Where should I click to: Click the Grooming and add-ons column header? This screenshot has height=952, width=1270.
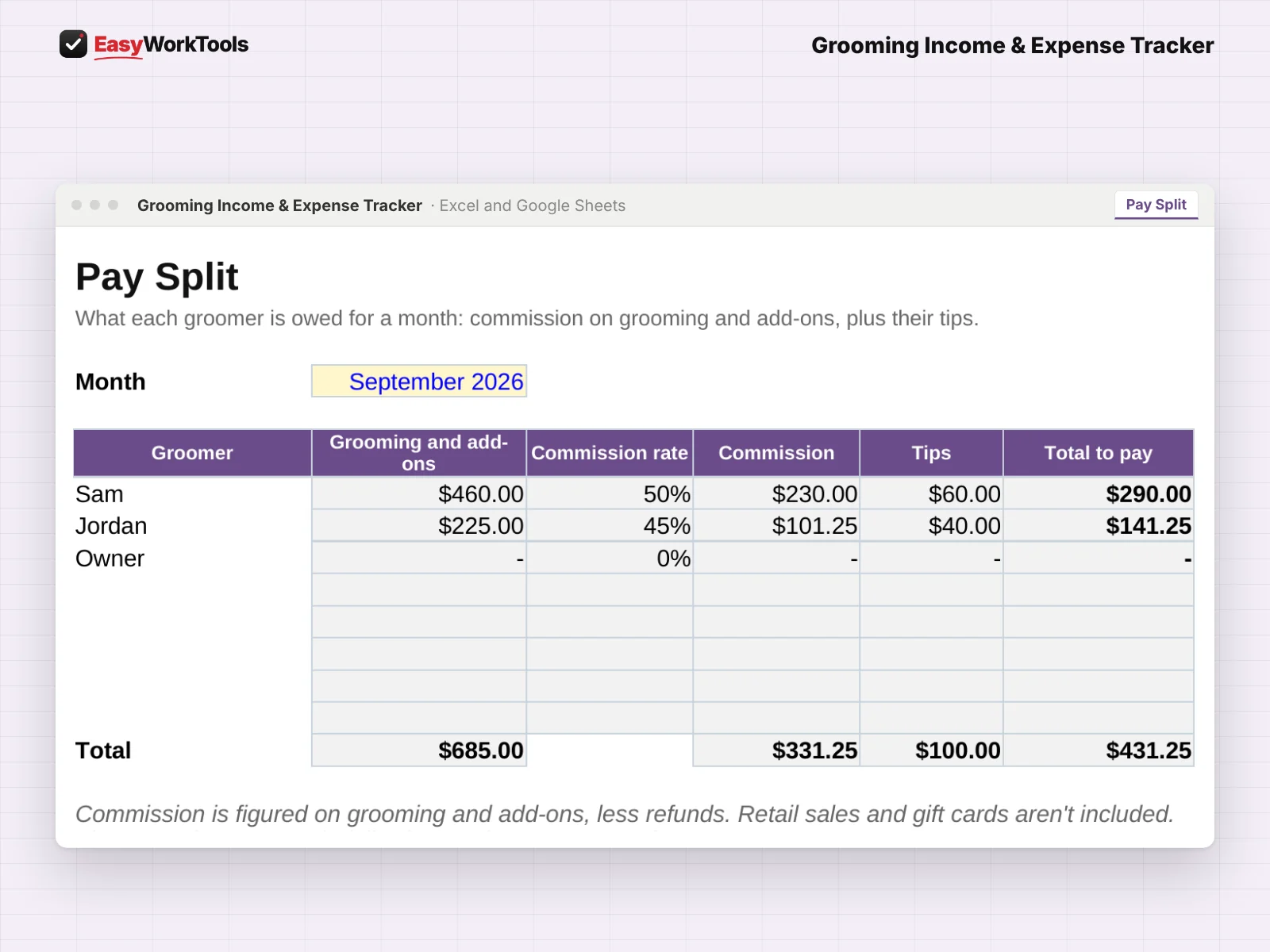click(419, 453)
